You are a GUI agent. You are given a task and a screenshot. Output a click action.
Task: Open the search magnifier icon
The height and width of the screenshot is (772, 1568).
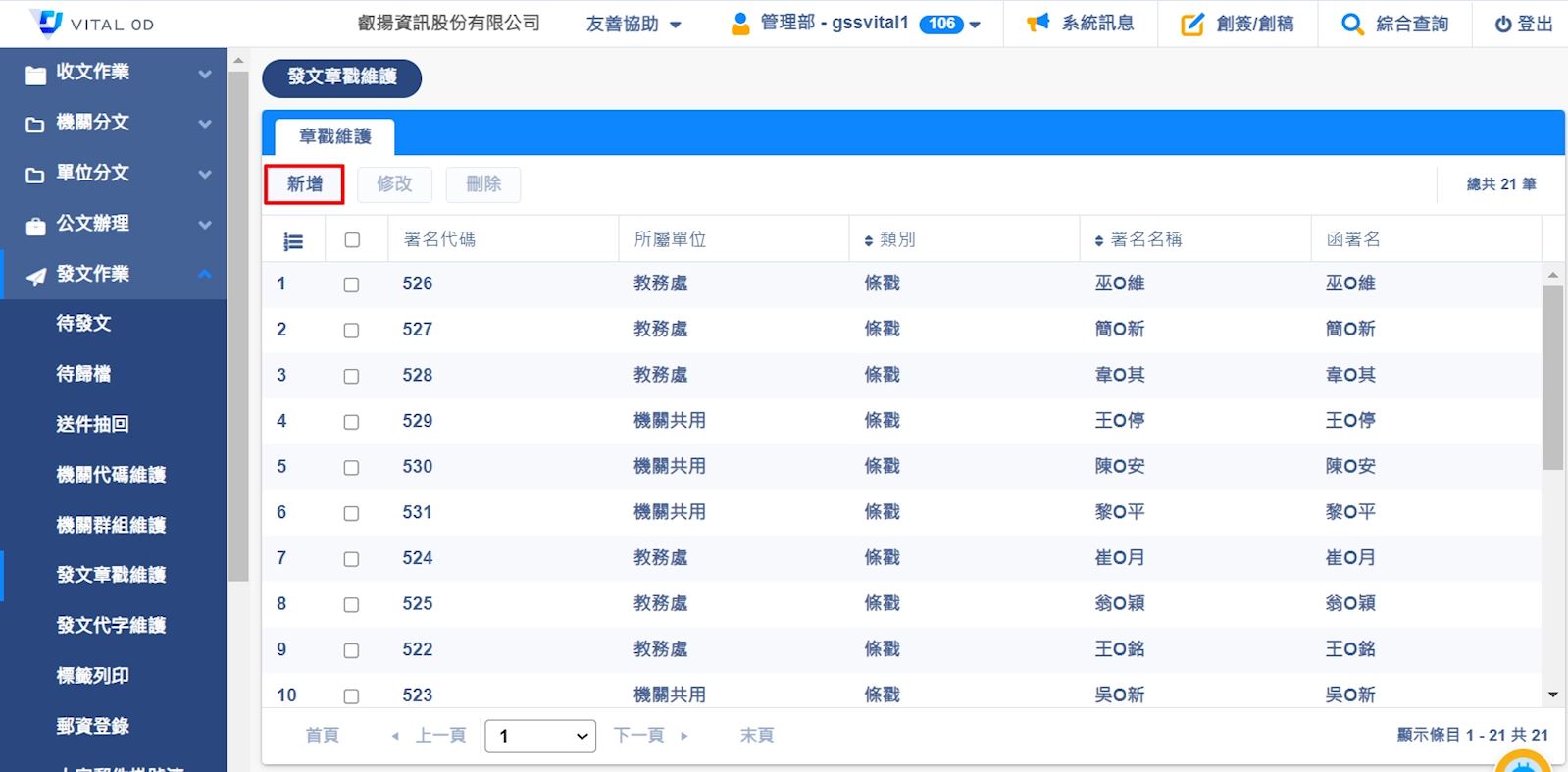click(1352, 25)
